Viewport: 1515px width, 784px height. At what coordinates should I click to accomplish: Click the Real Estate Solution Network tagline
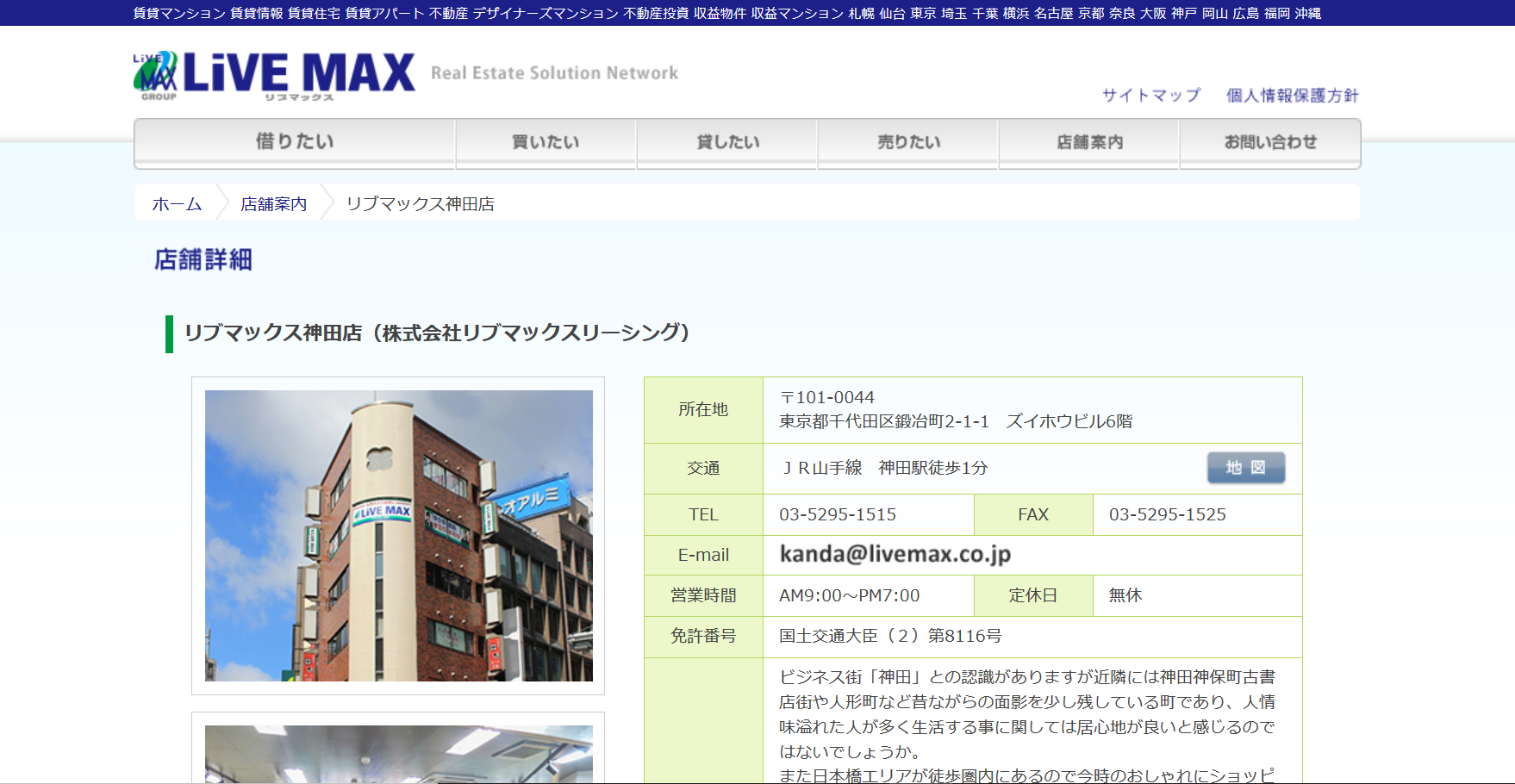[554, 73]
